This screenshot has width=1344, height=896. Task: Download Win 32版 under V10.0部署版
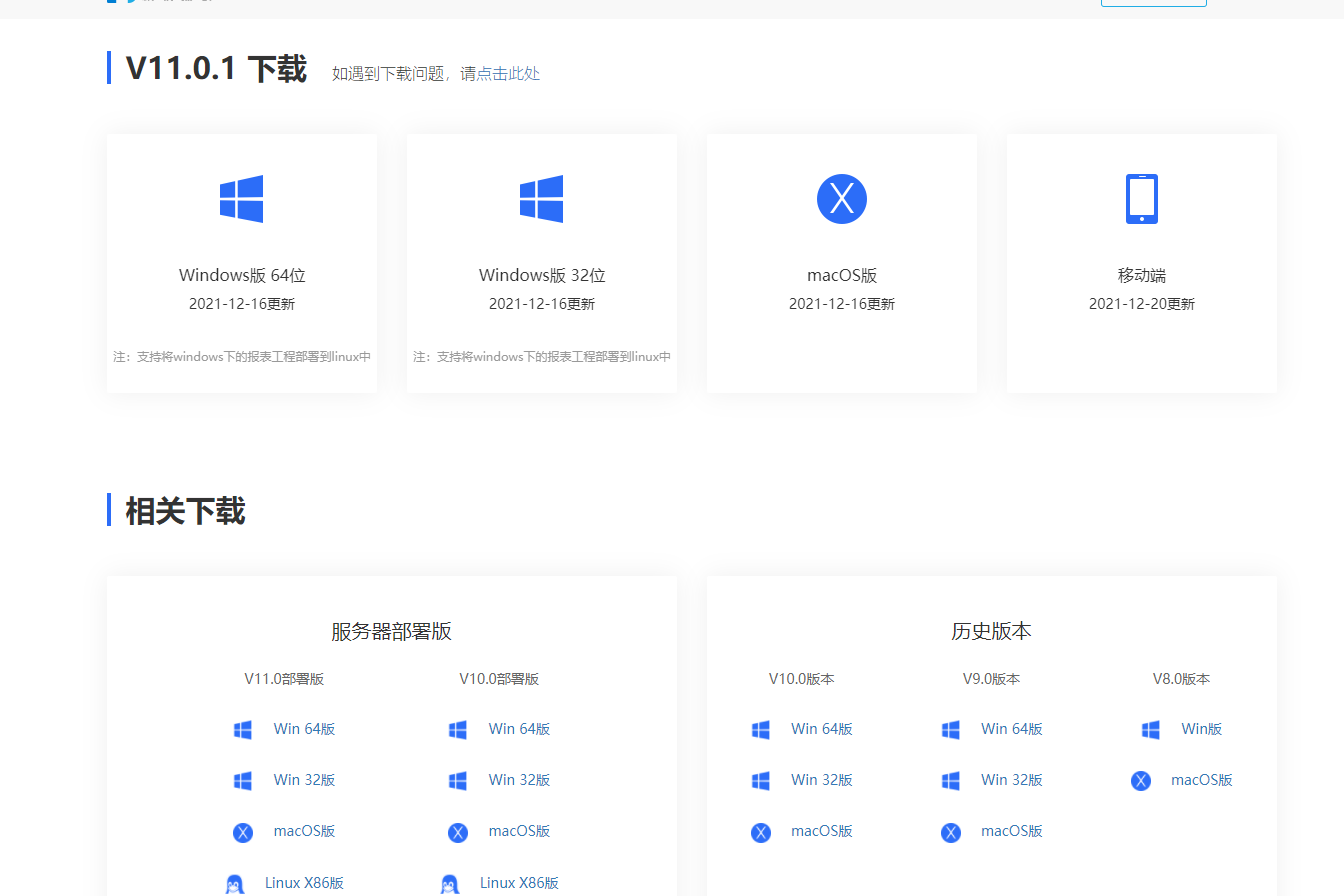pyautogui.click(x=520, y=780)
